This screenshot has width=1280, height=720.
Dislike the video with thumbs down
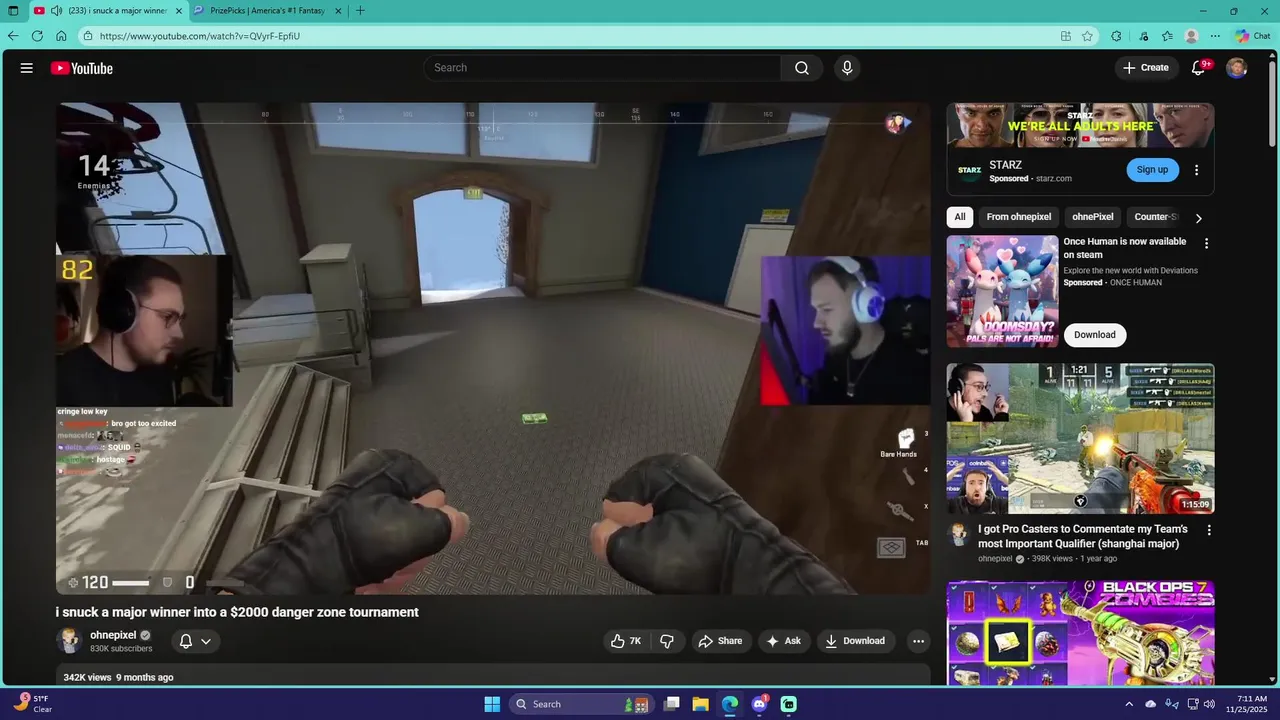[x=667, y=641]
